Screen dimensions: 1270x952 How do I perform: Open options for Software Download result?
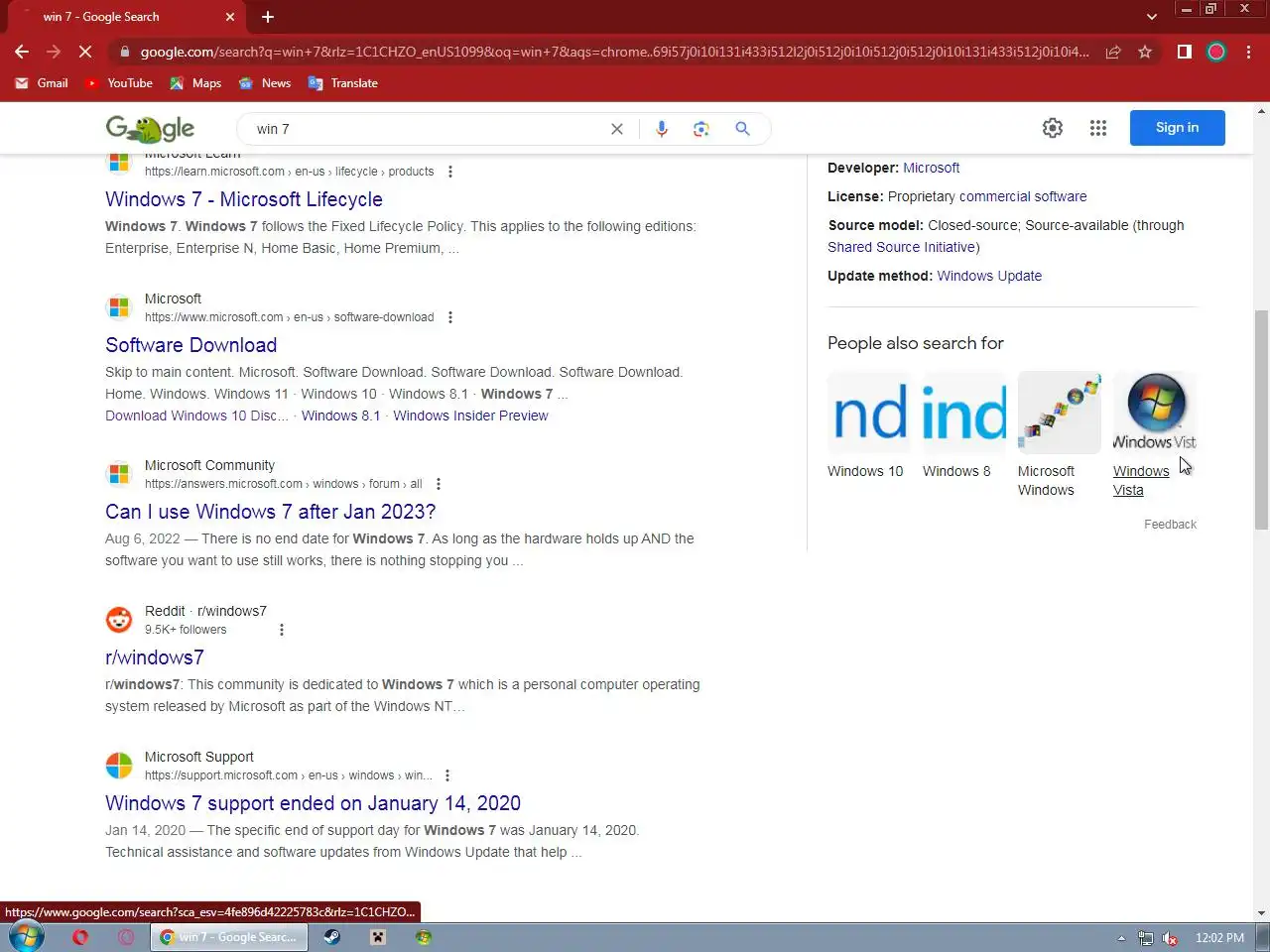click(x=450, y=317)
